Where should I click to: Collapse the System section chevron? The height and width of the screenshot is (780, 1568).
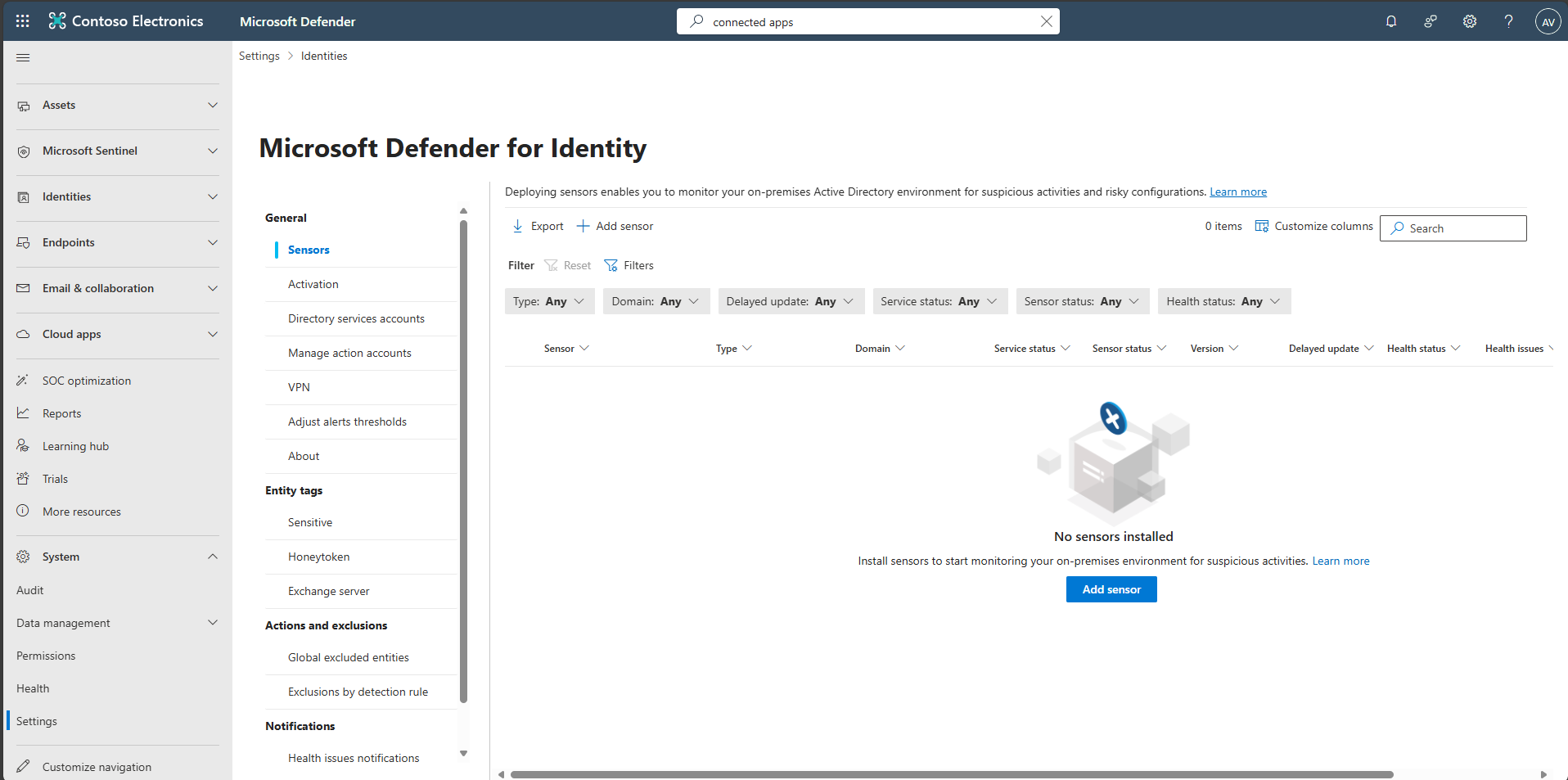(x=213, y=557)
